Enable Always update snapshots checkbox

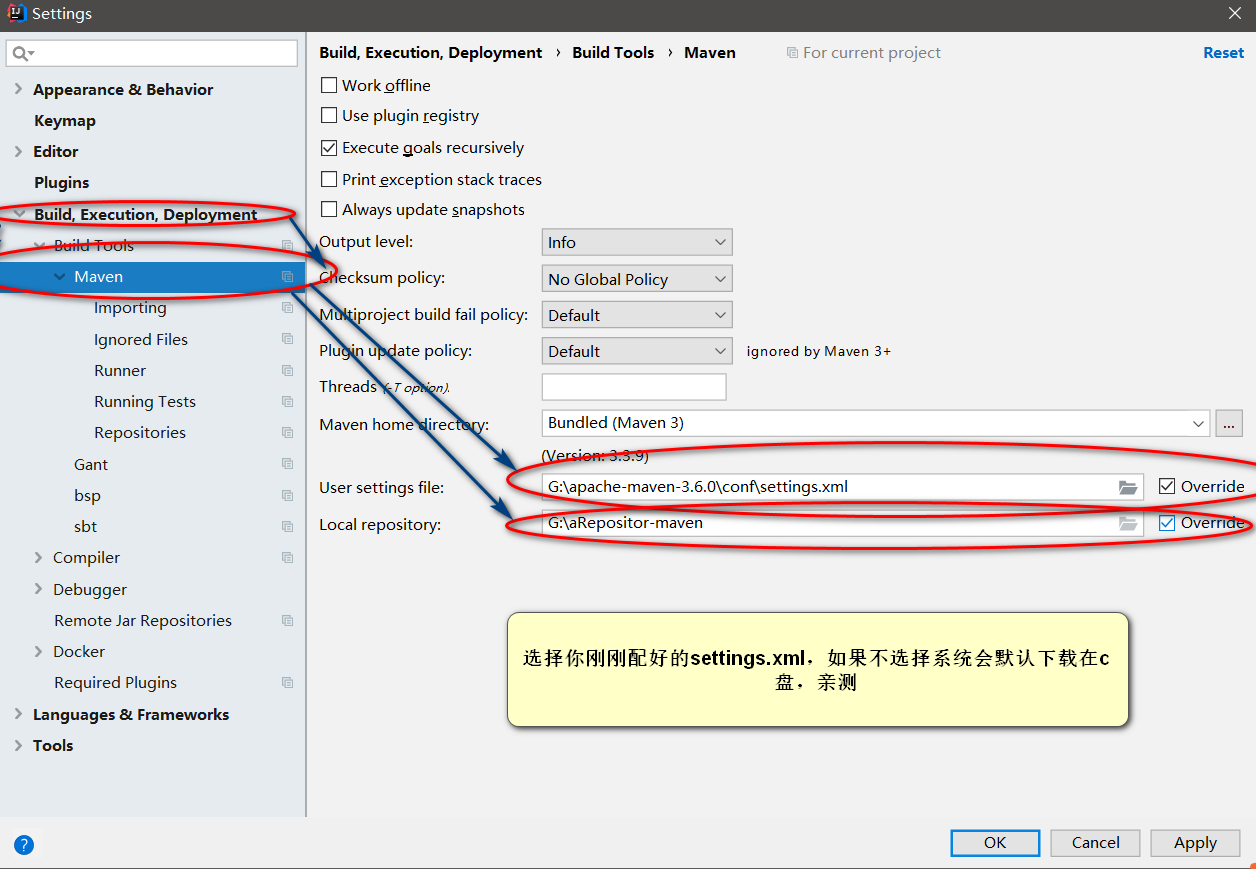(x=329, y=210)
